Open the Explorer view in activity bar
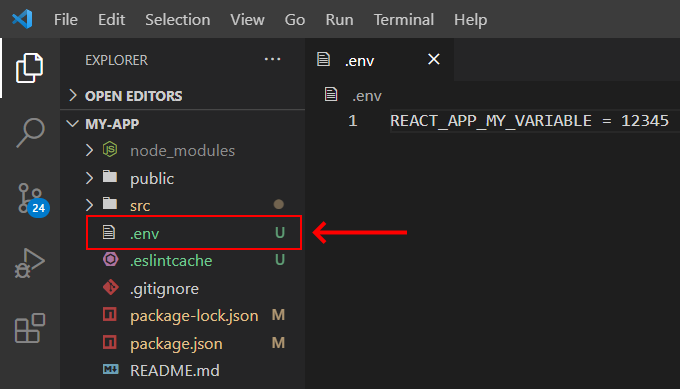 29,68
